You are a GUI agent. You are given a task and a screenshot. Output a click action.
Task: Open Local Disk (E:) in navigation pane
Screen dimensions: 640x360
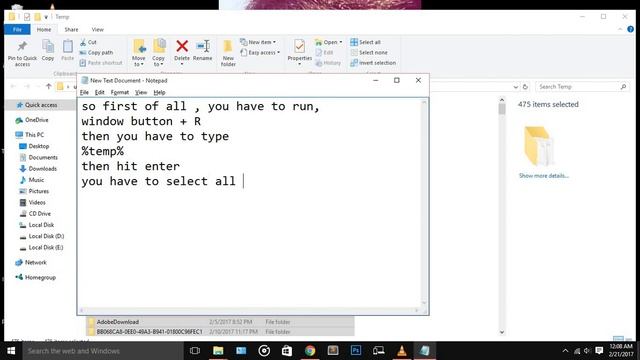41,247
